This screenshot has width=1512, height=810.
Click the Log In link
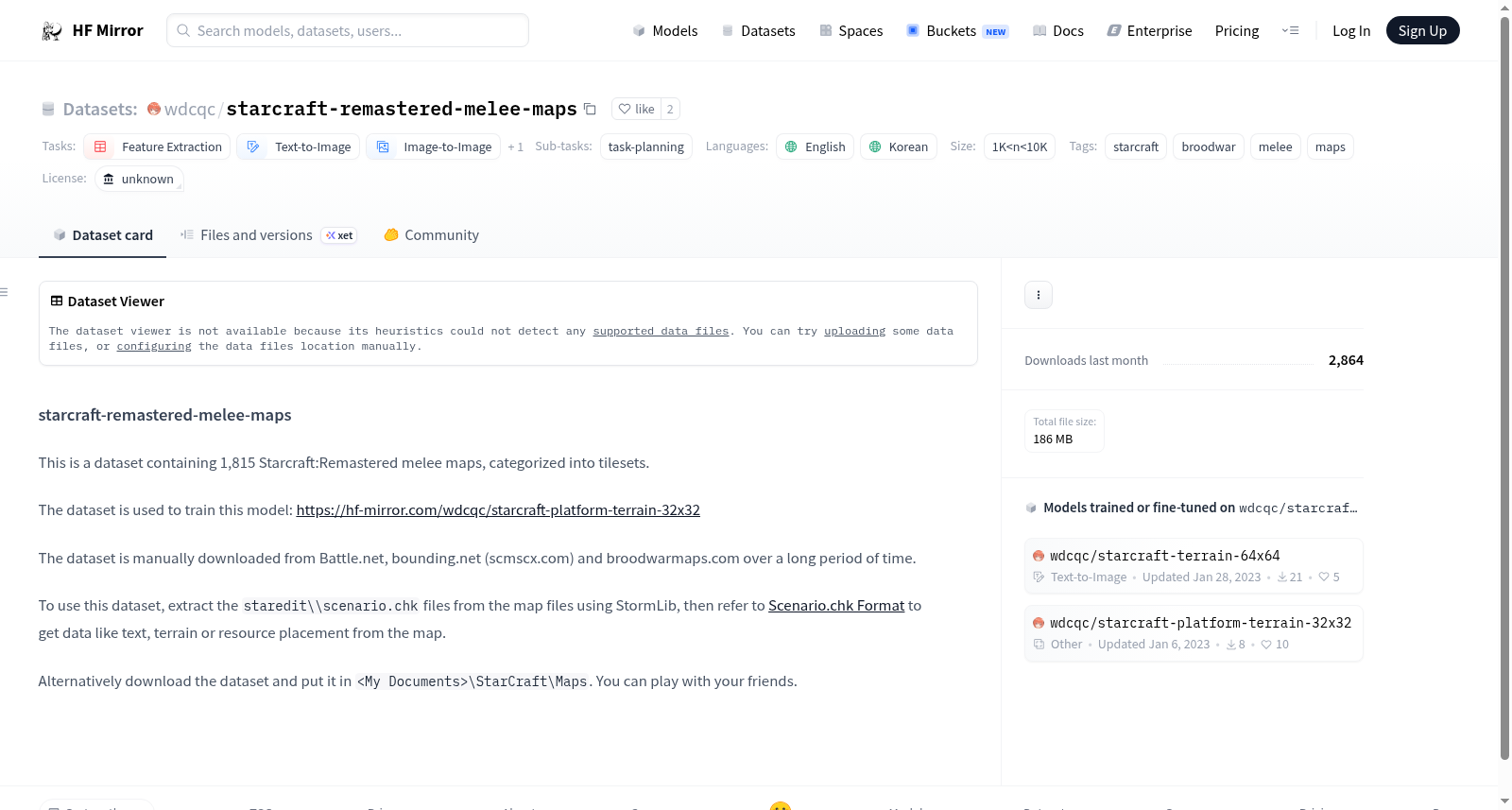1351,31
